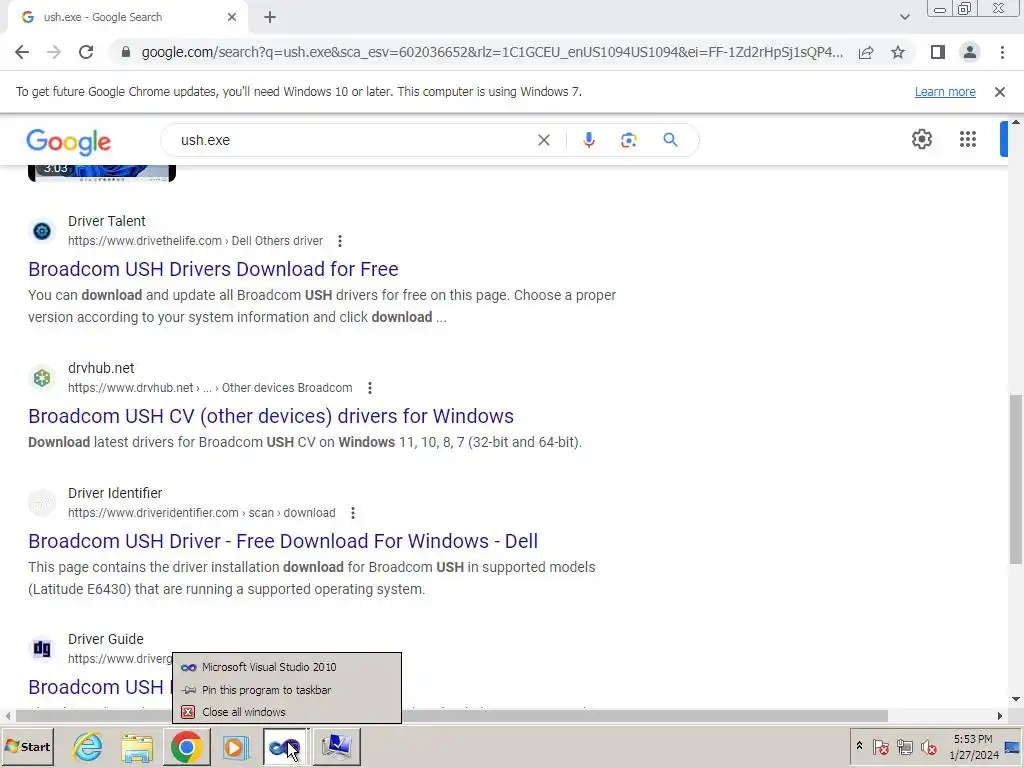Open more options for Driver Identifier result
The height and width of the screenshot is (768, 1024).
[x=353, y=513]
